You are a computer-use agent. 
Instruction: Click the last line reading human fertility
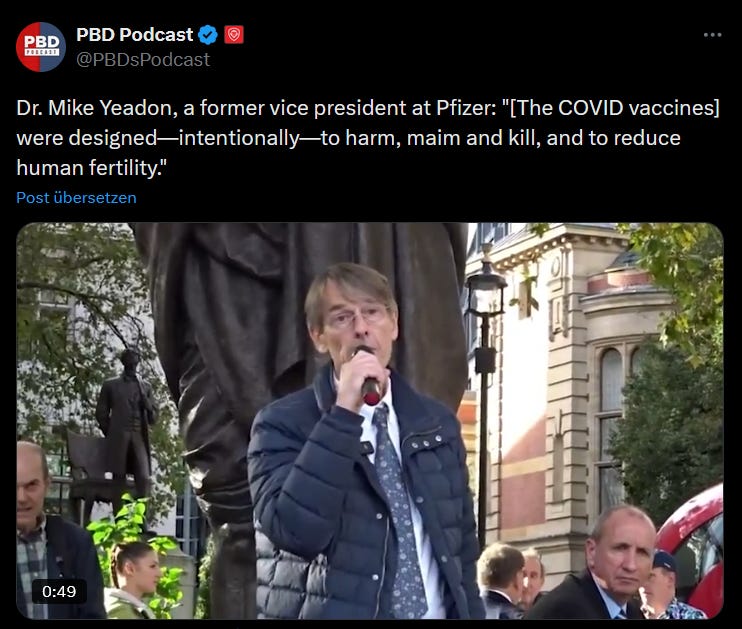[91, 168]
